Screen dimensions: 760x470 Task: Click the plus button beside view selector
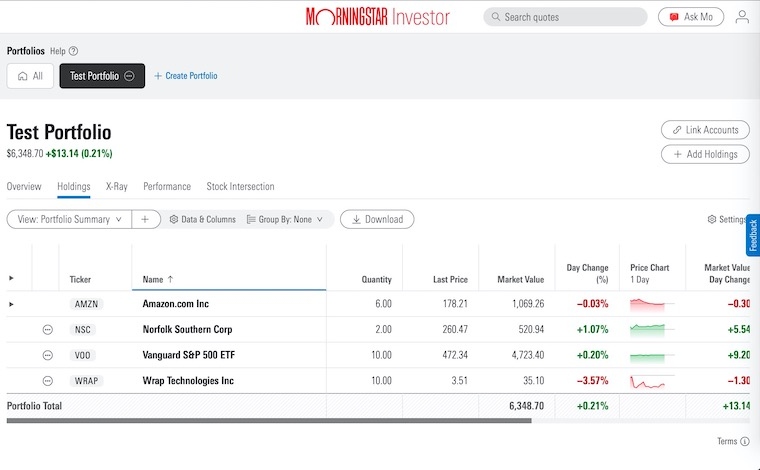pos(145,219)
